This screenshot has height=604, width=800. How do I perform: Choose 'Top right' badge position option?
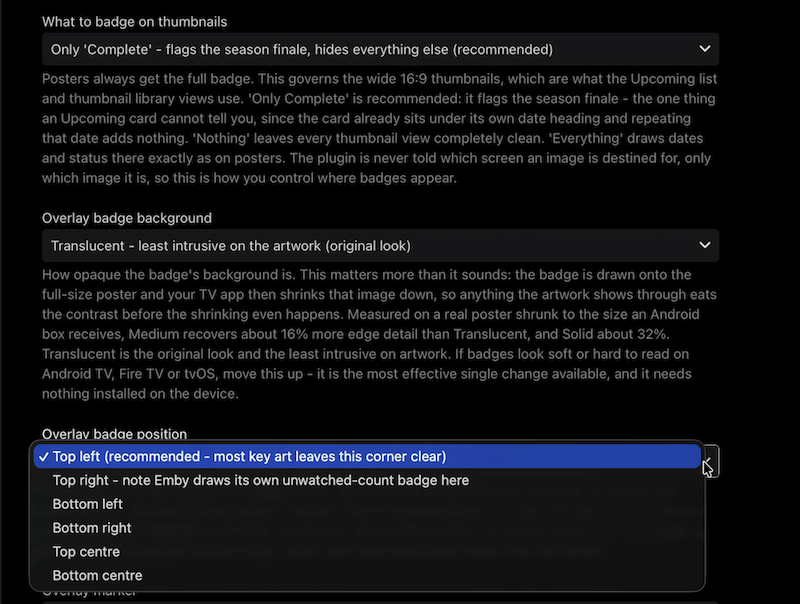[367, 480]
